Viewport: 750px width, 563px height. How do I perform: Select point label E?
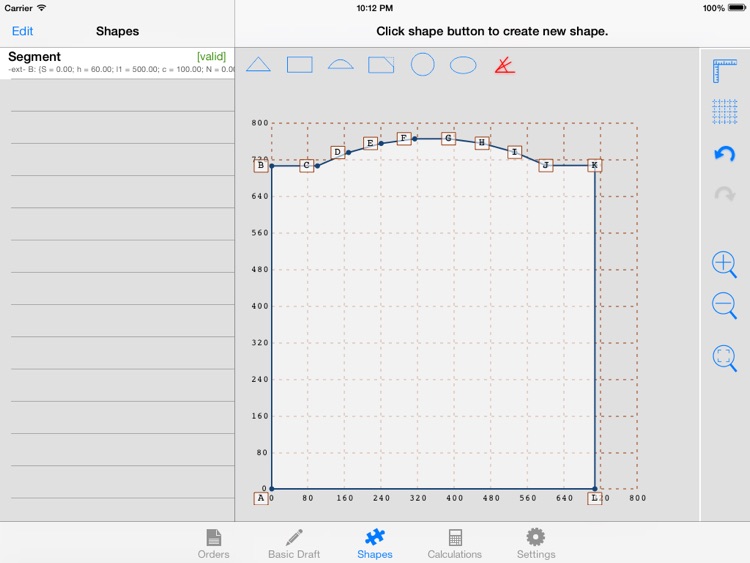[x=370, y=143]
